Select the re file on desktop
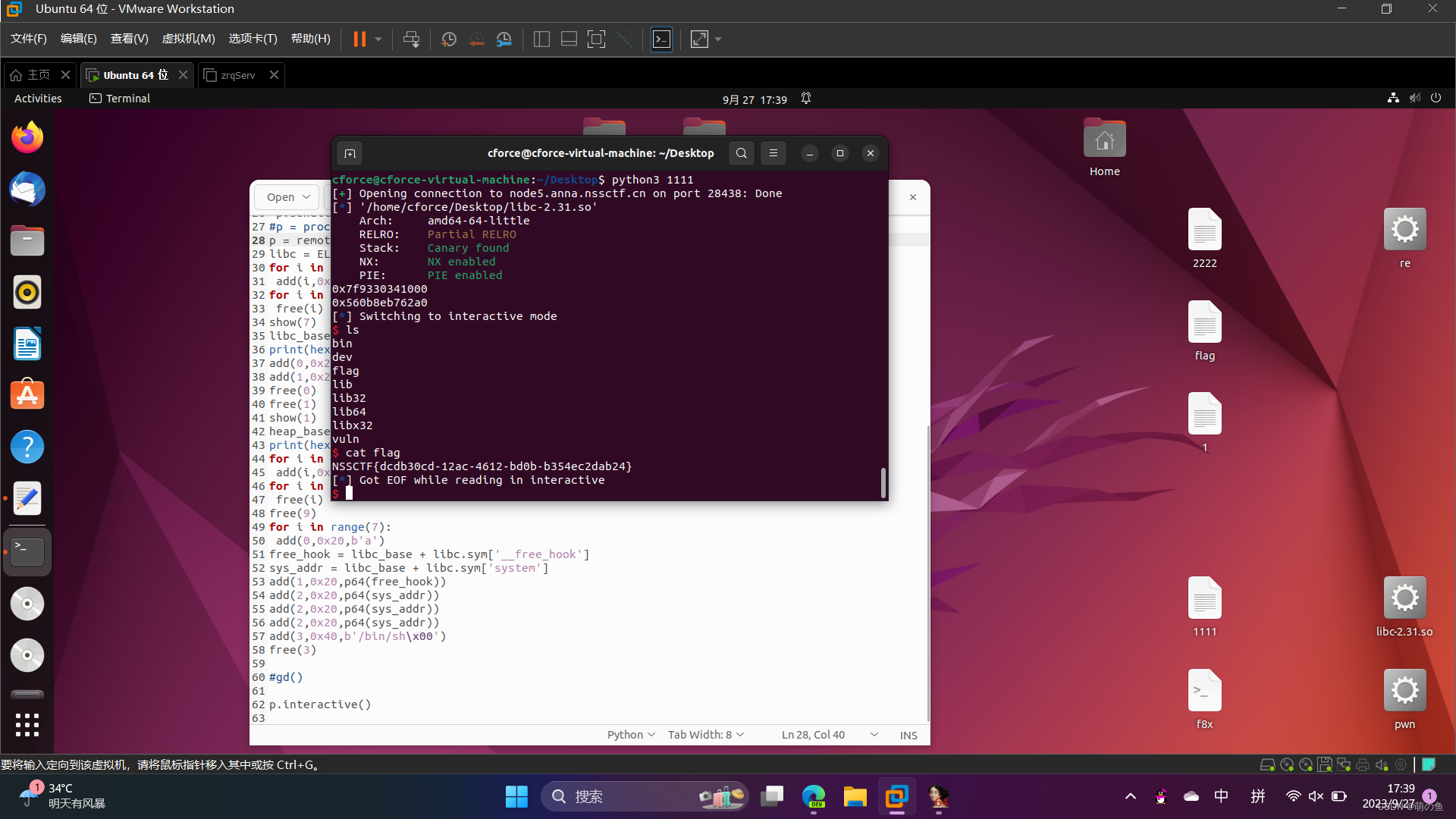Image resolution: width=1456 pixels, height=819 pixels. [1404, 238]
